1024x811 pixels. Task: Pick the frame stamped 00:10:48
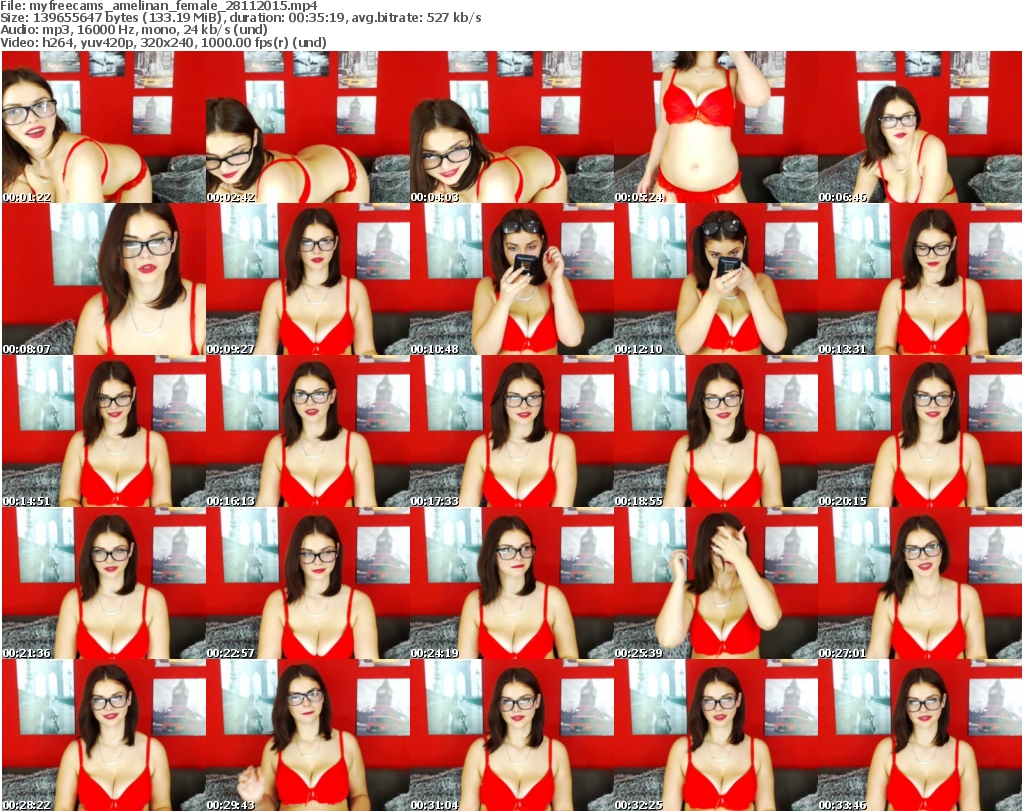(x=511, y=279)
